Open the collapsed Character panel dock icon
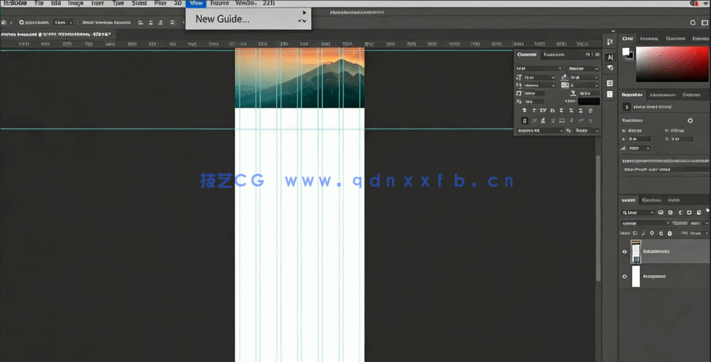Image resolution: width=711 pixels, height=362 pixels. pos(609,57)
